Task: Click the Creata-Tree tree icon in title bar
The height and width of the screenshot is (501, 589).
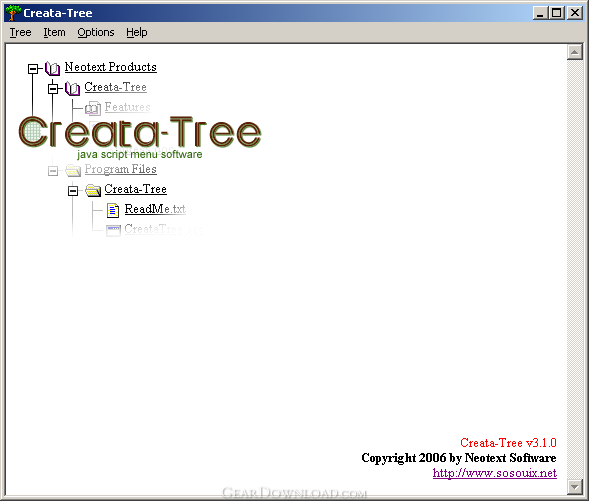Action: [x=13, y=13]
